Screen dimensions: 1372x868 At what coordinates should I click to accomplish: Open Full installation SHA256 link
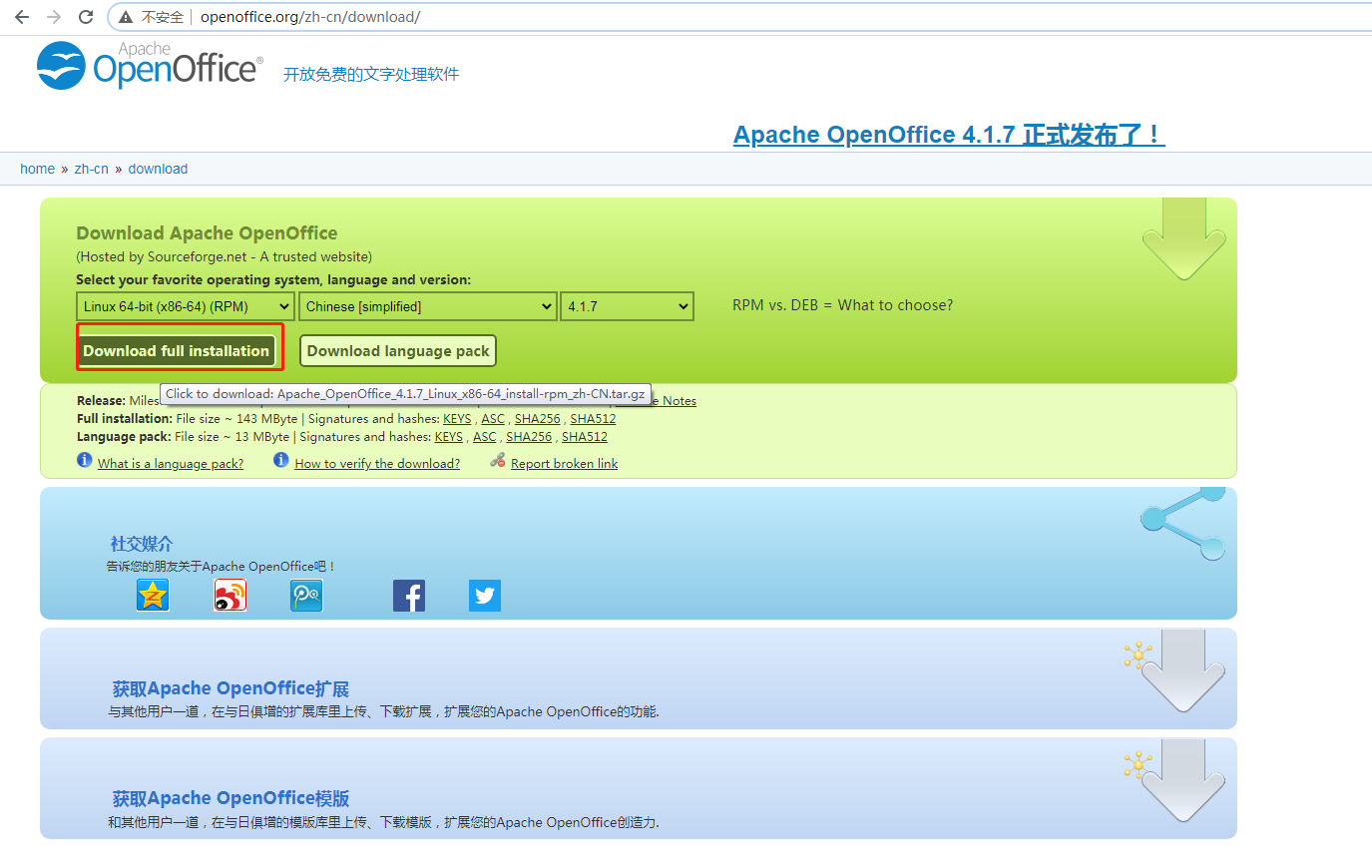coord(537,419)
